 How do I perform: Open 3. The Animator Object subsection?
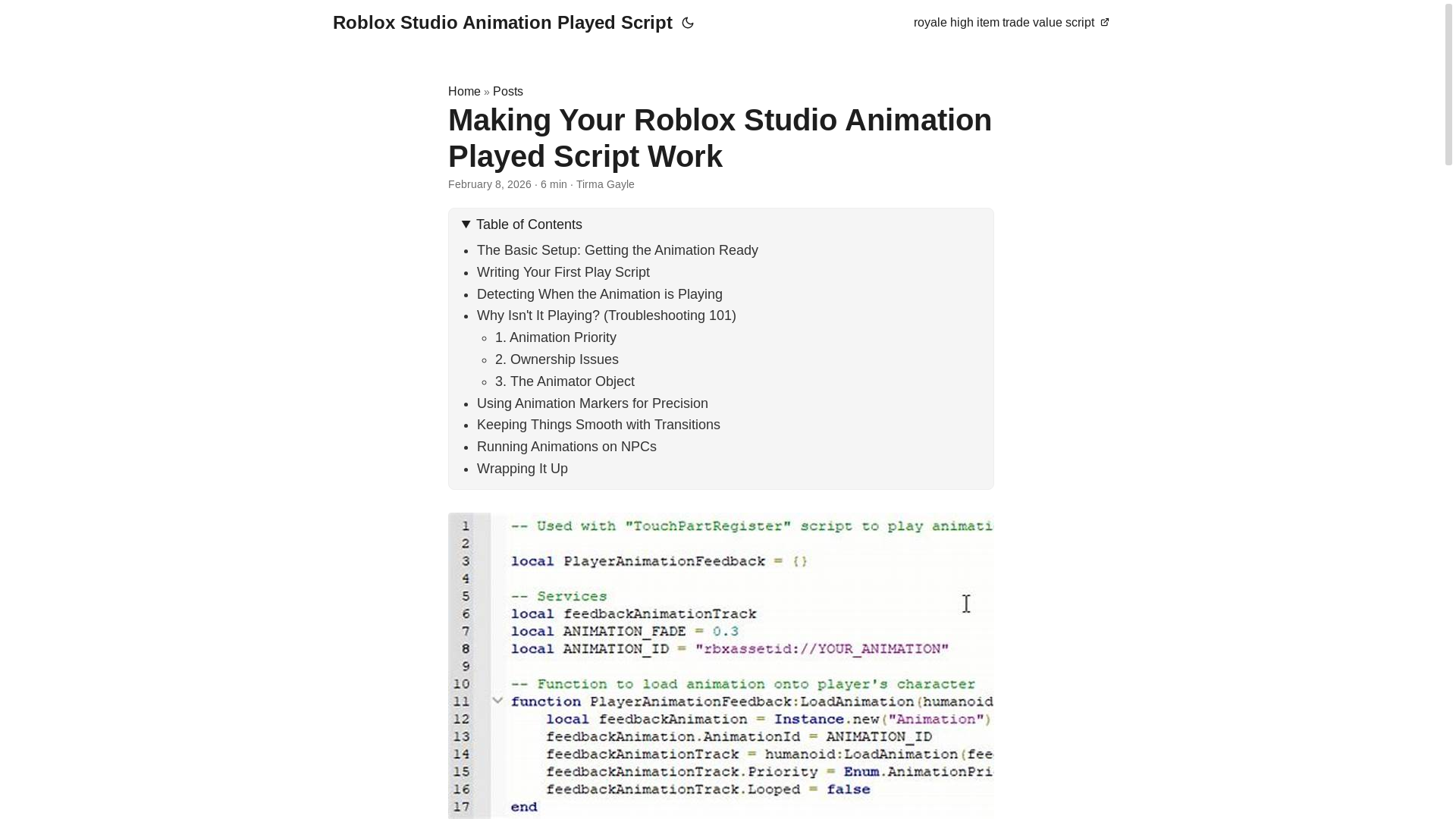(x=565, y=381)
